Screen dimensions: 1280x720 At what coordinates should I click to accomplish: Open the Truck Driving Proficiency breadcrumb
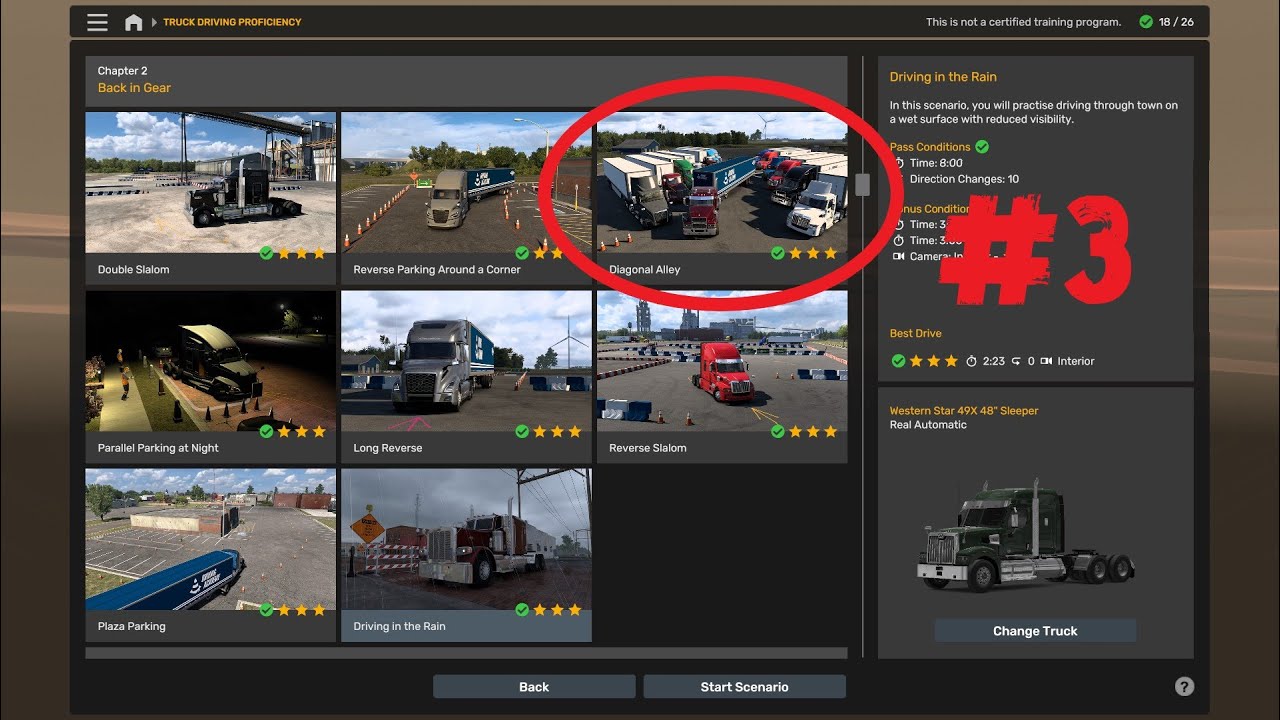coord(232,22)
